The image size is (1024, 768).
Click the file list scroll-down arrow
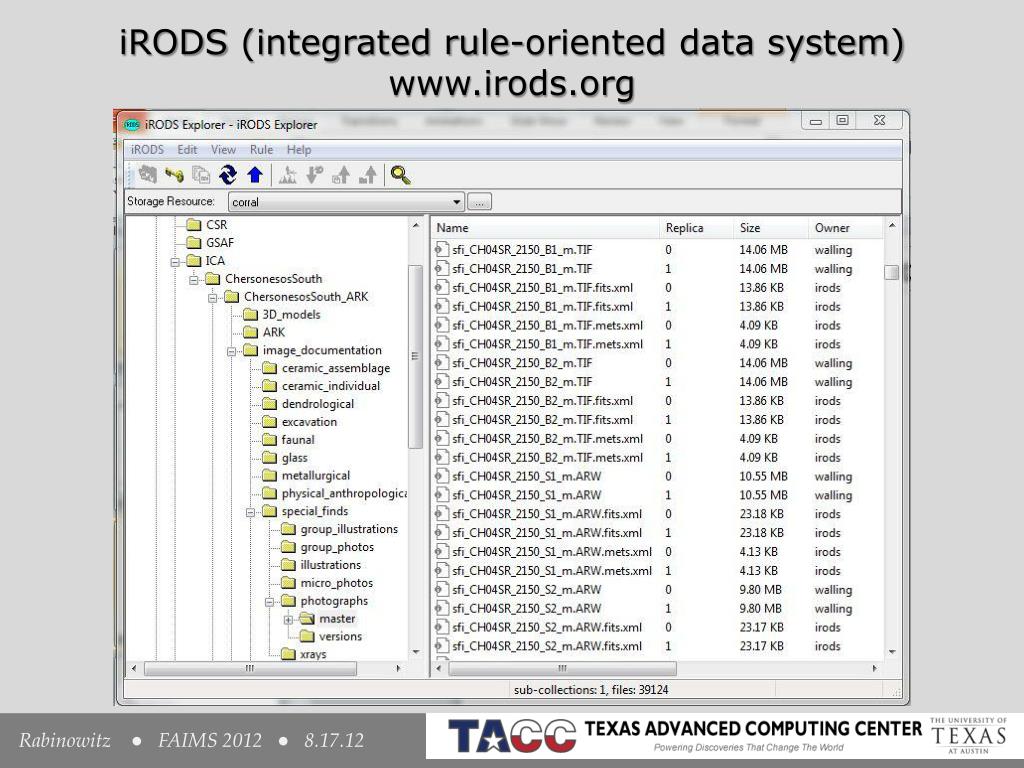(x=891, y=652)
